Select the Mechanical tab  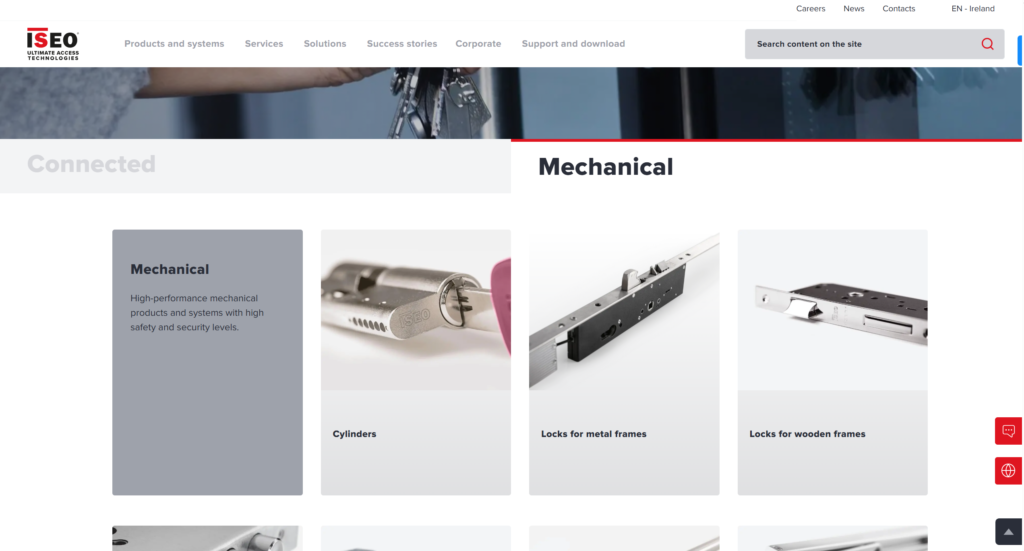tap(767, 167)
